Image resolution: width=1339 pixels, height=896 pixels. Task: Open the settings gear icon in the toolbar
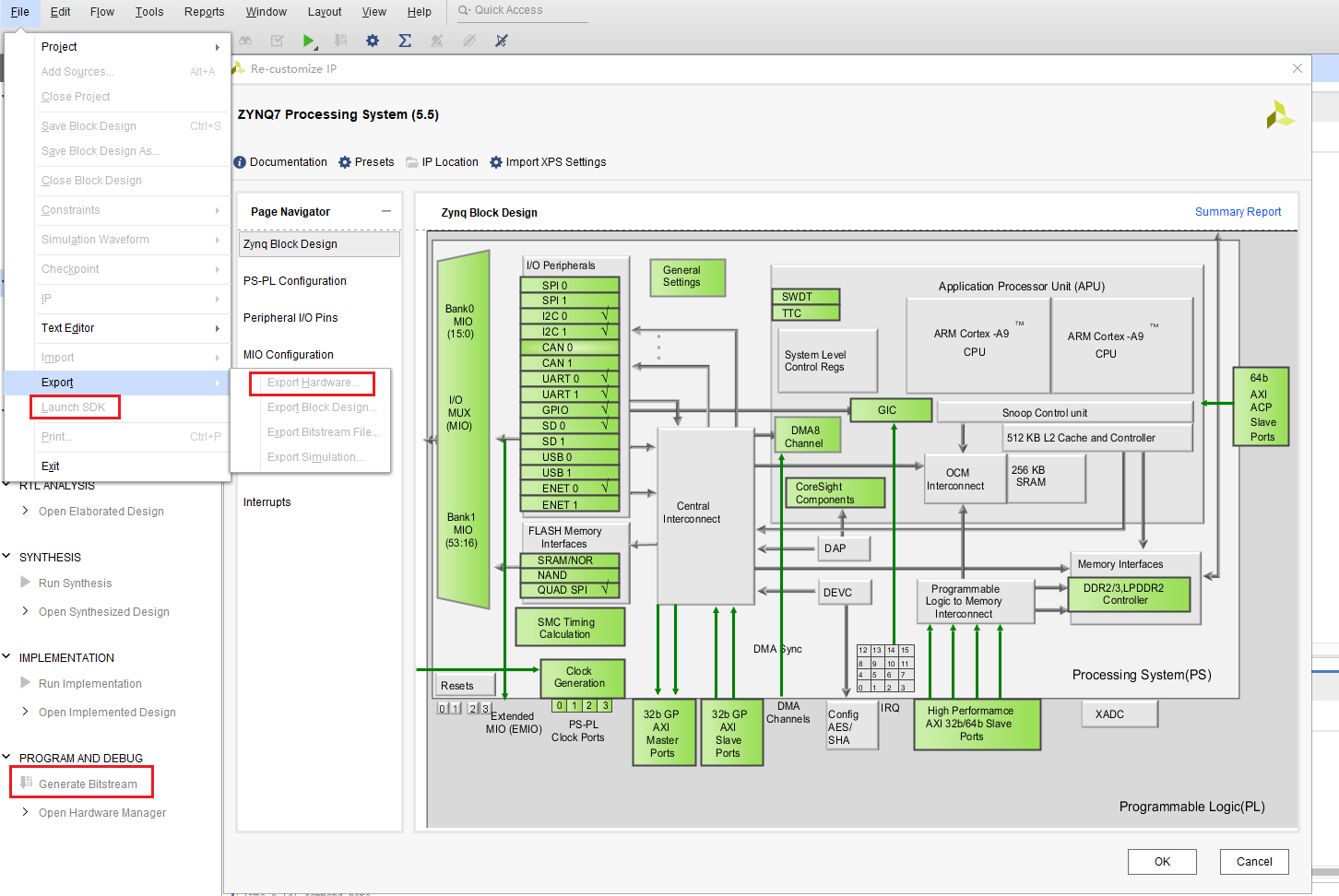tap(372, 41)
